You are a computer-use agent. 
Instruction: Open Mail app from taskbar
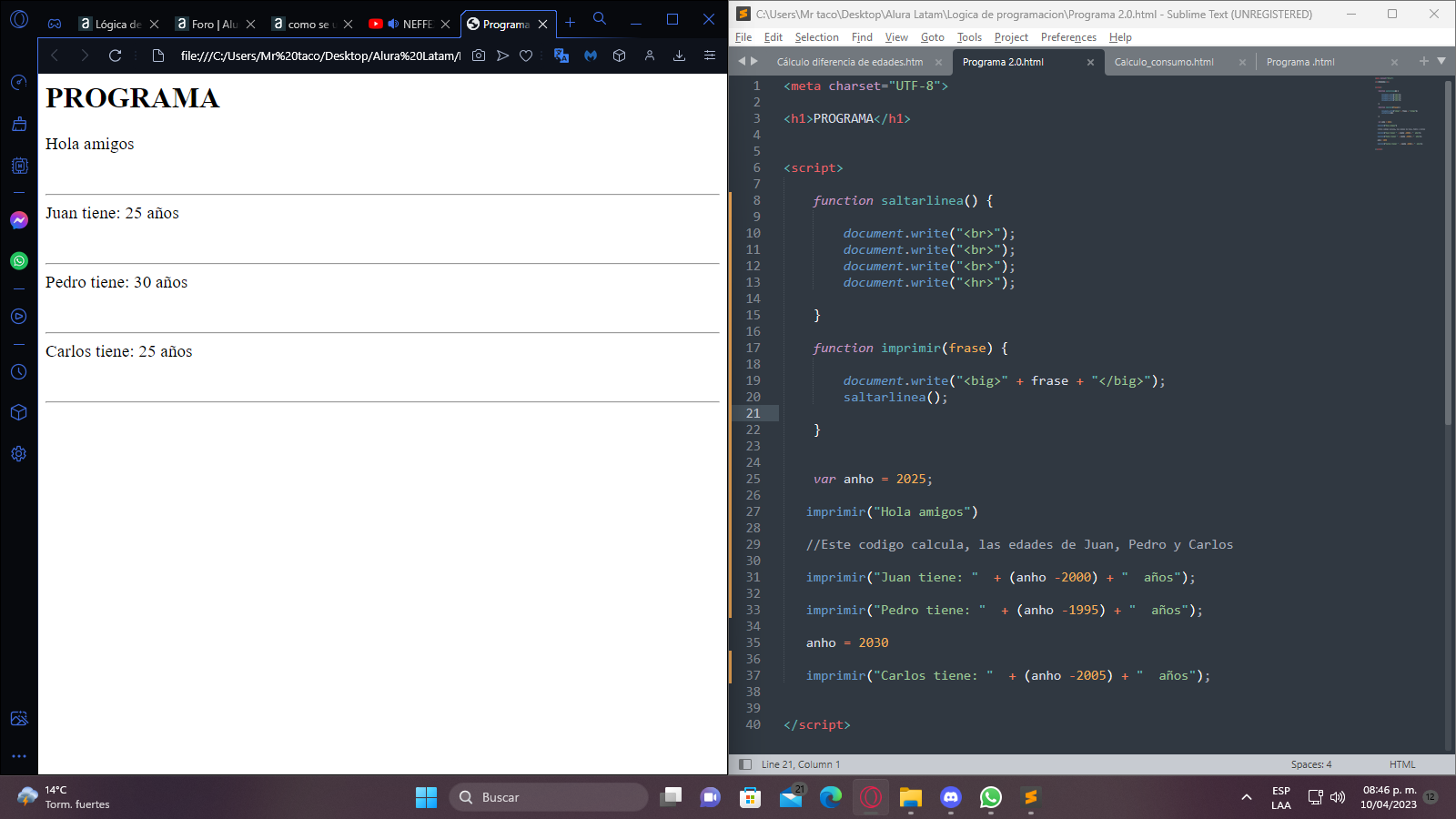(791, 797)
